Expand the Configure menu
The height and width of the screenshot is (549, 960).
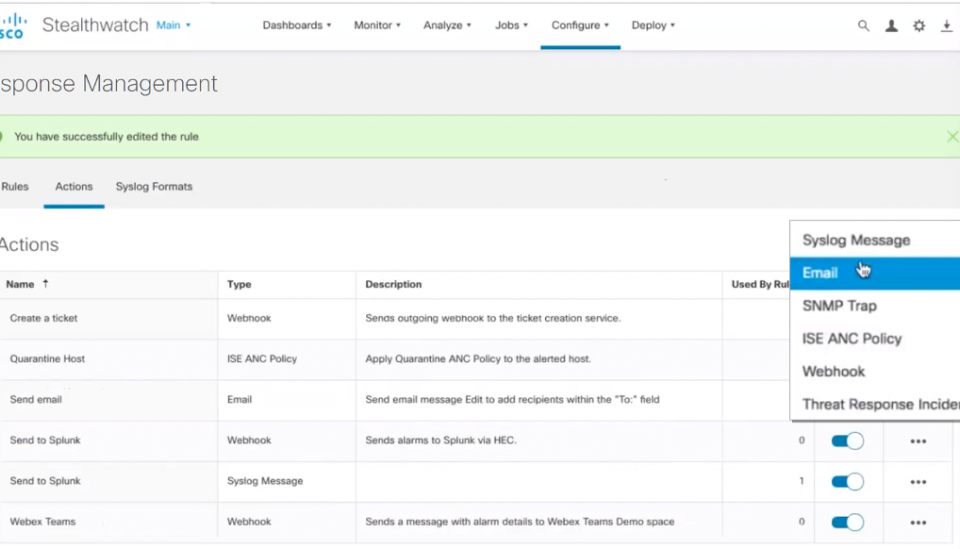click(x=580, y=25)
